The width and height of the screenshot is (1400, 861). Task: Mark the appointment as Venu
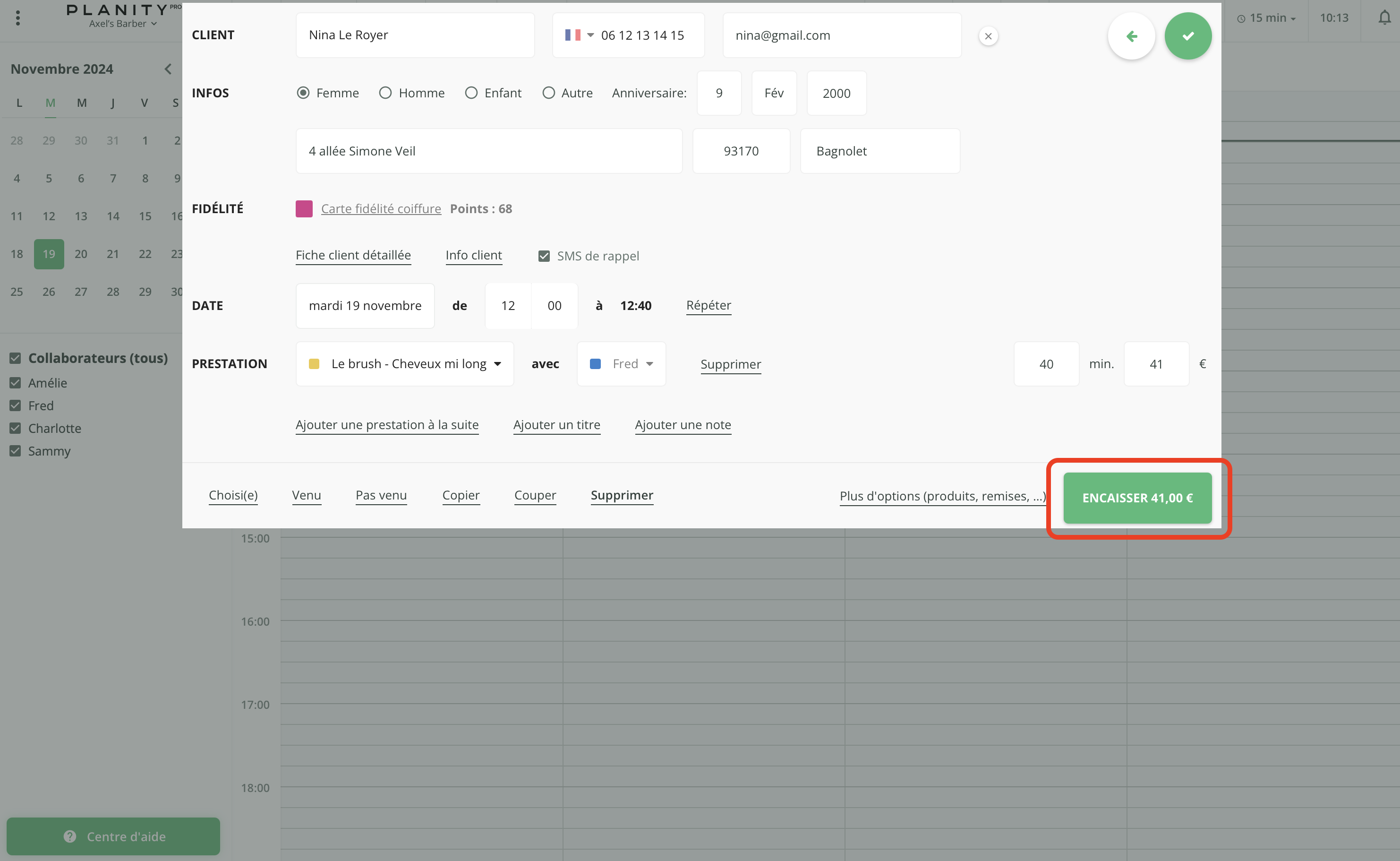[x=306, y=495]
